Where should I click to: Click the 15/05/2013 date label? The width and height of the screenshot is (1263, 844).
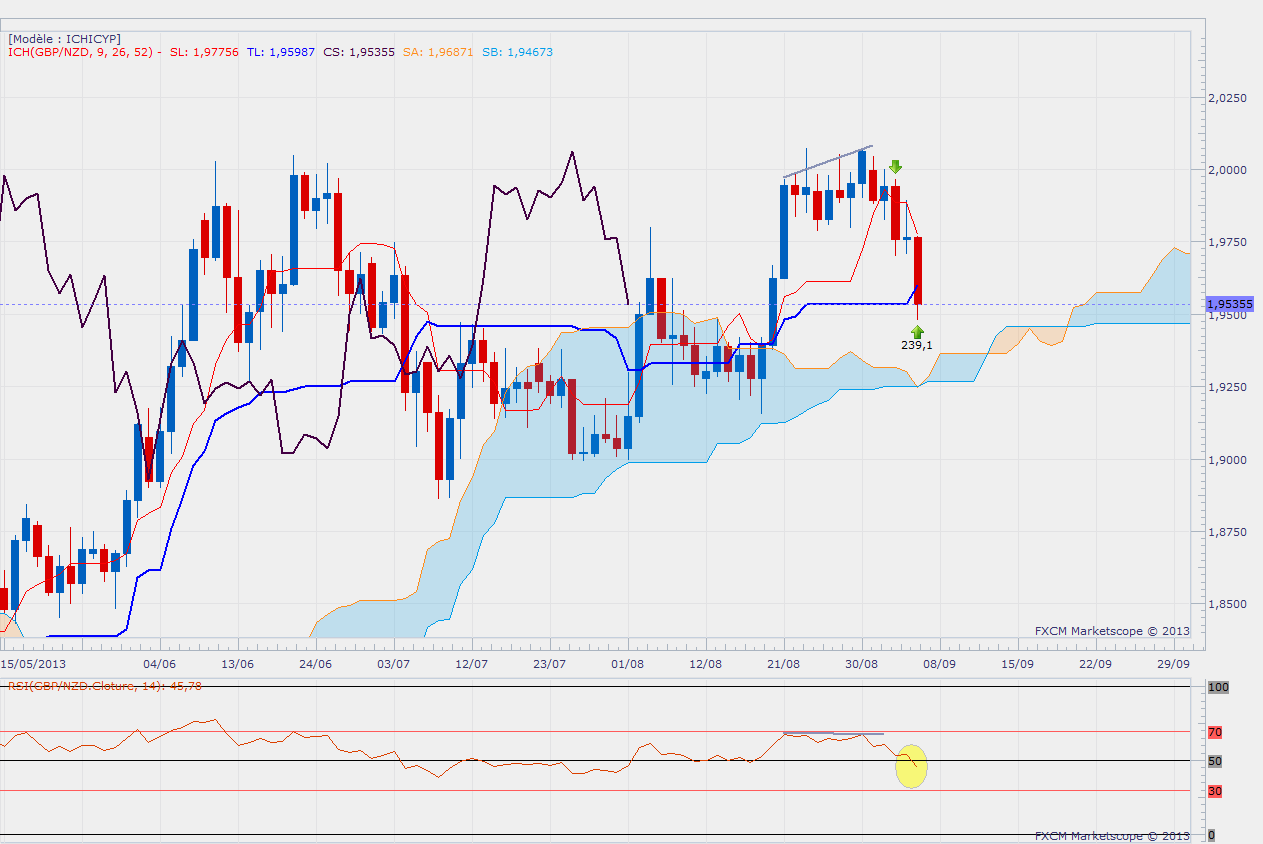coord(32,663)
